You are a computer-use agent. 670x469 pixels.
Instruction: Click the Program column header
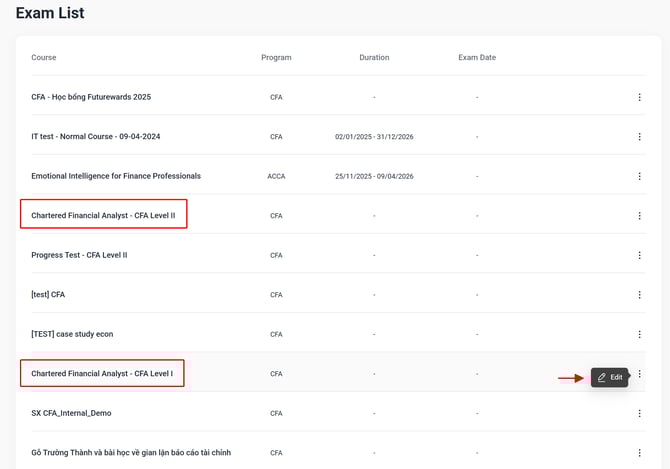pos(276,58)
